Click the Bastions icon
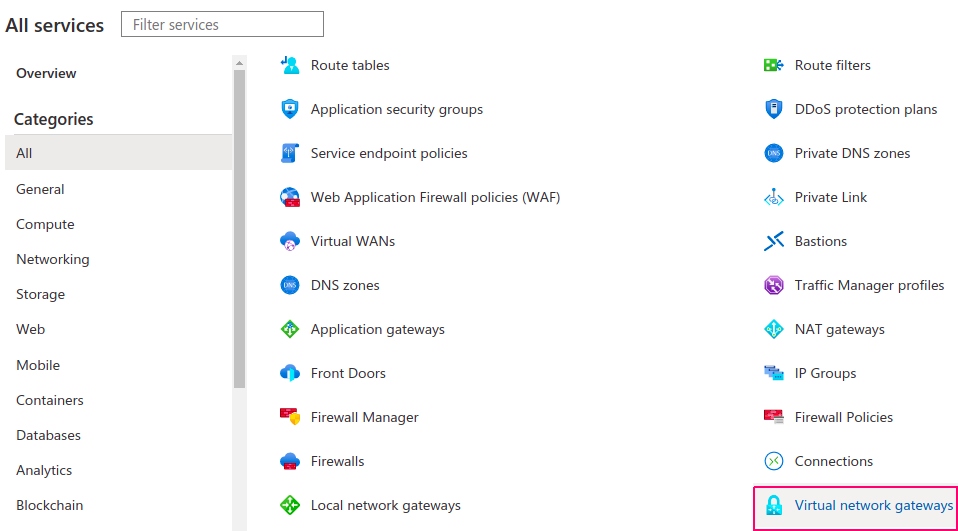Image resolution: width=958 pixels, height=531 pixels. [774, 241]
